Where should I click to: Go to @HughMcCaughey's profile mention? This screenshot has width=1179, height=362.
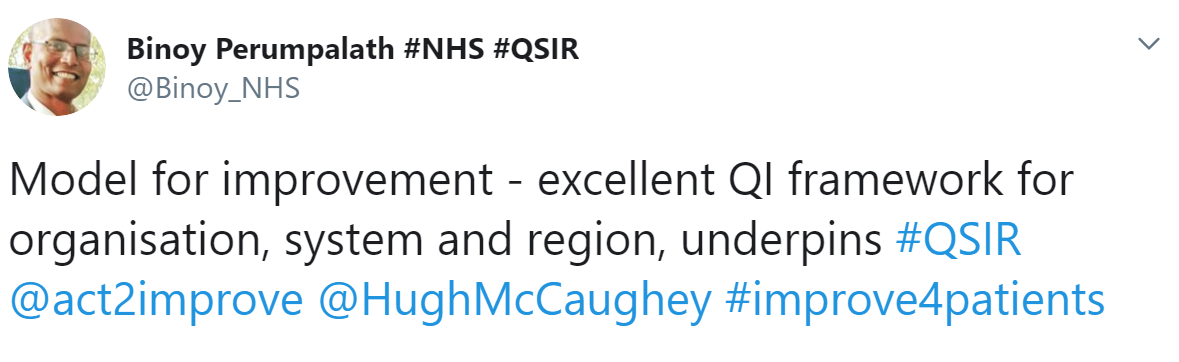(x=515, y=301)
